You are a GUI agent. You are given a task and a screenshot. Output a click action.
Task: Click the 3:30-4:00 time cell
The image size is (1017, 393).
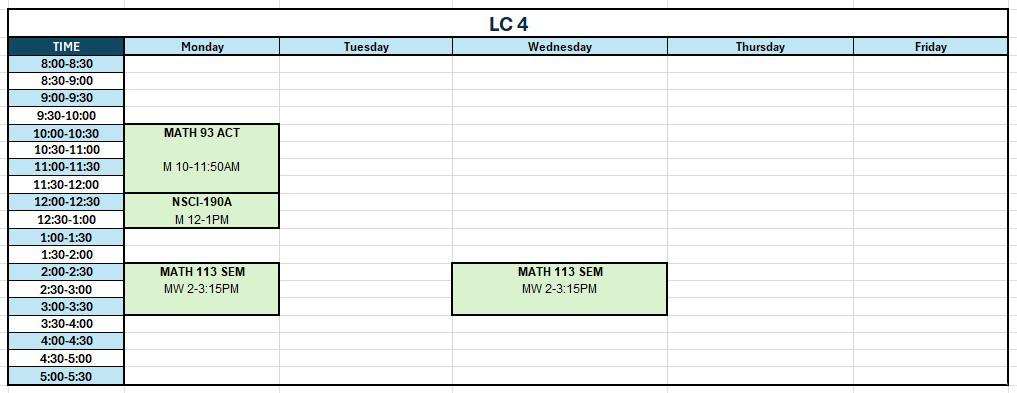(x=66, y=324)
